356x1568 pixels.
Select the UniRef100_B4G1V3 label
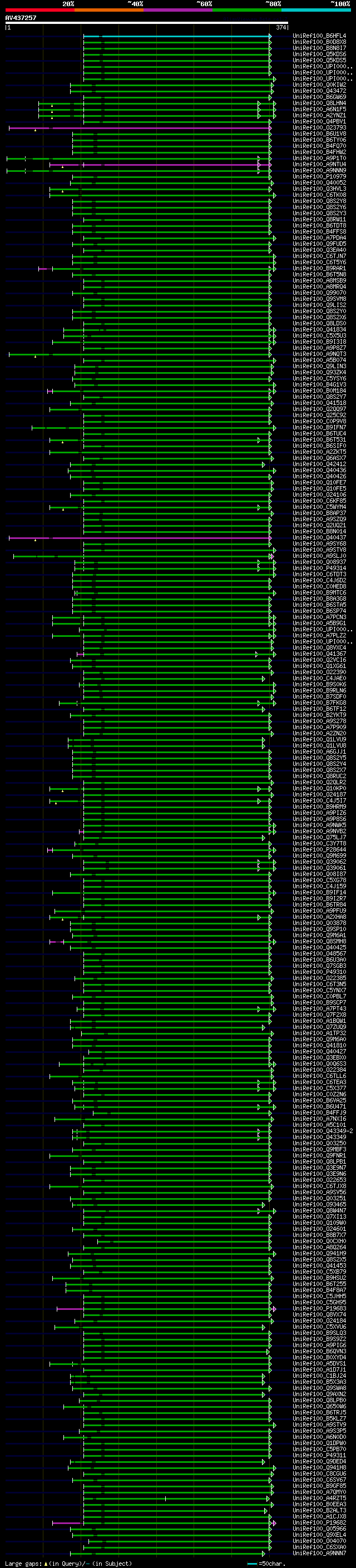319,385
